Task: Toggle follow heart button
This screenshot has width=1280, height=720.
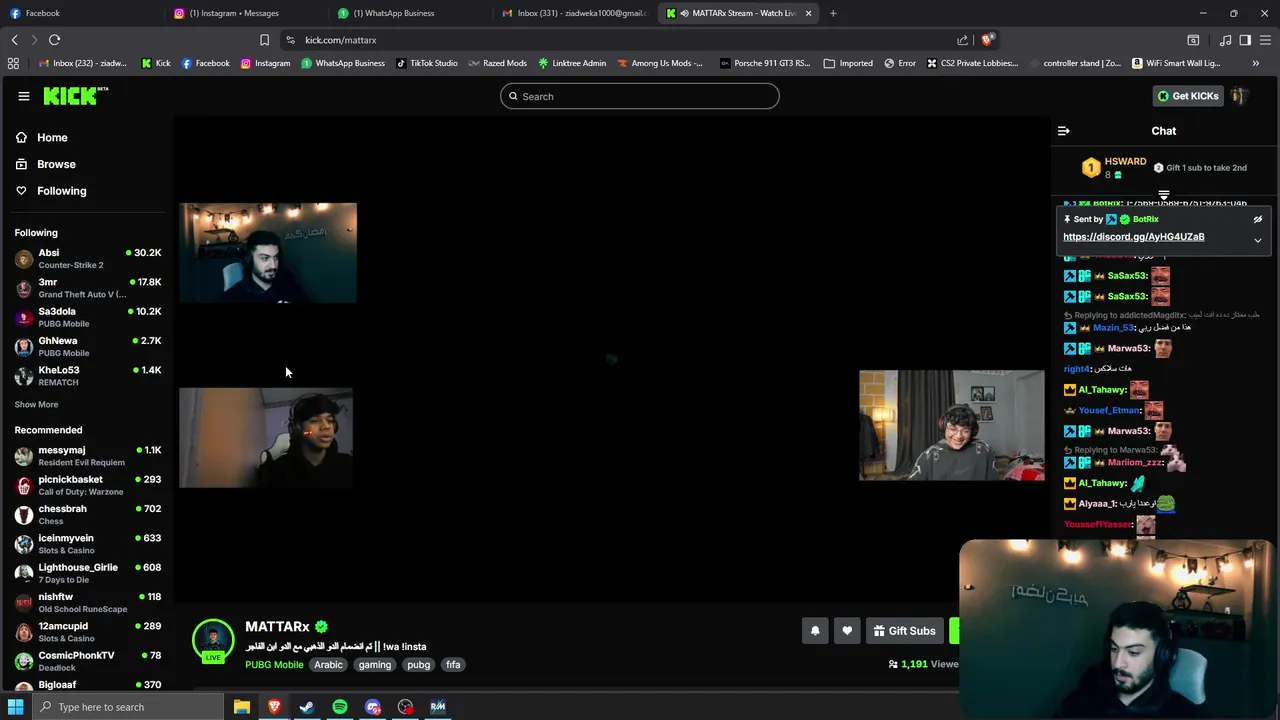Action: [847, 631]
